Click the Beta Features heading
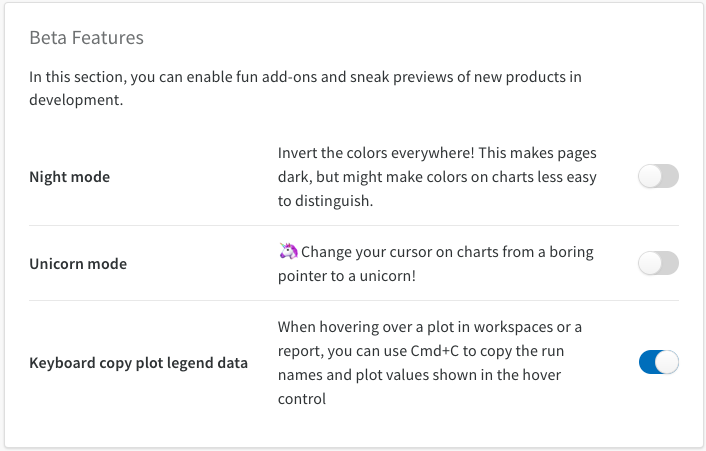The image size is (706, 451). [86, 38]
